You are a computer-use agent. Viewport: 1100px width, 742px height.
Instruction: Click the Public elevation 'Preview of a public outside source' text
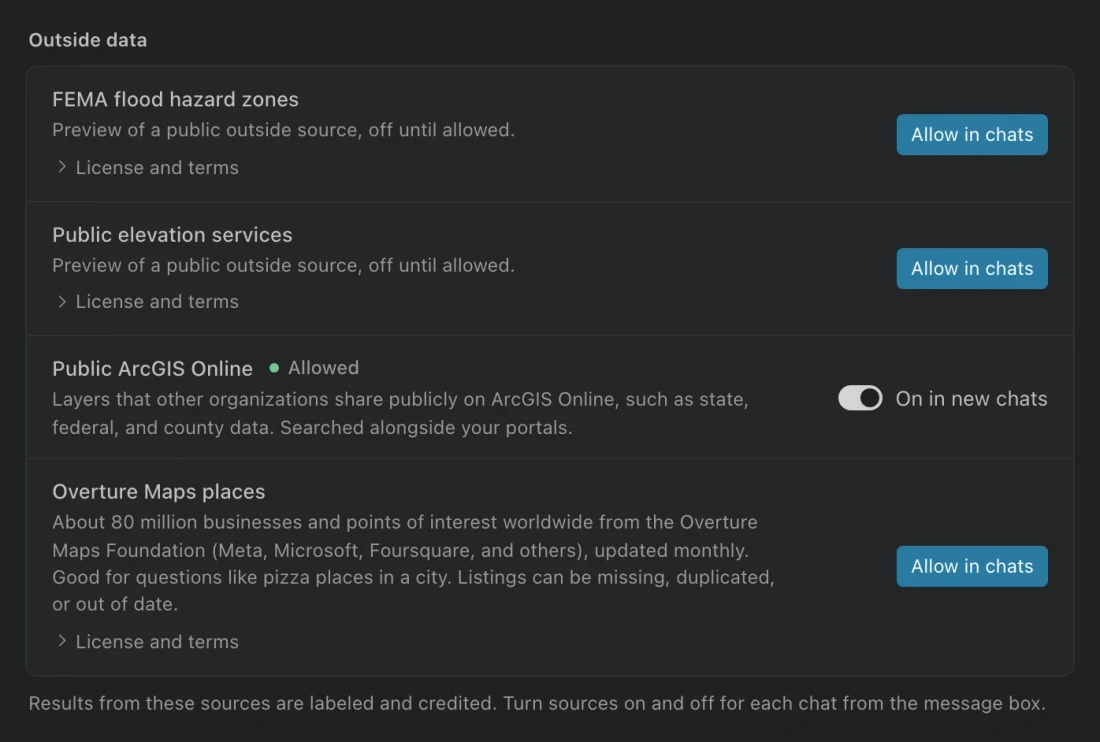pos(283,265)
